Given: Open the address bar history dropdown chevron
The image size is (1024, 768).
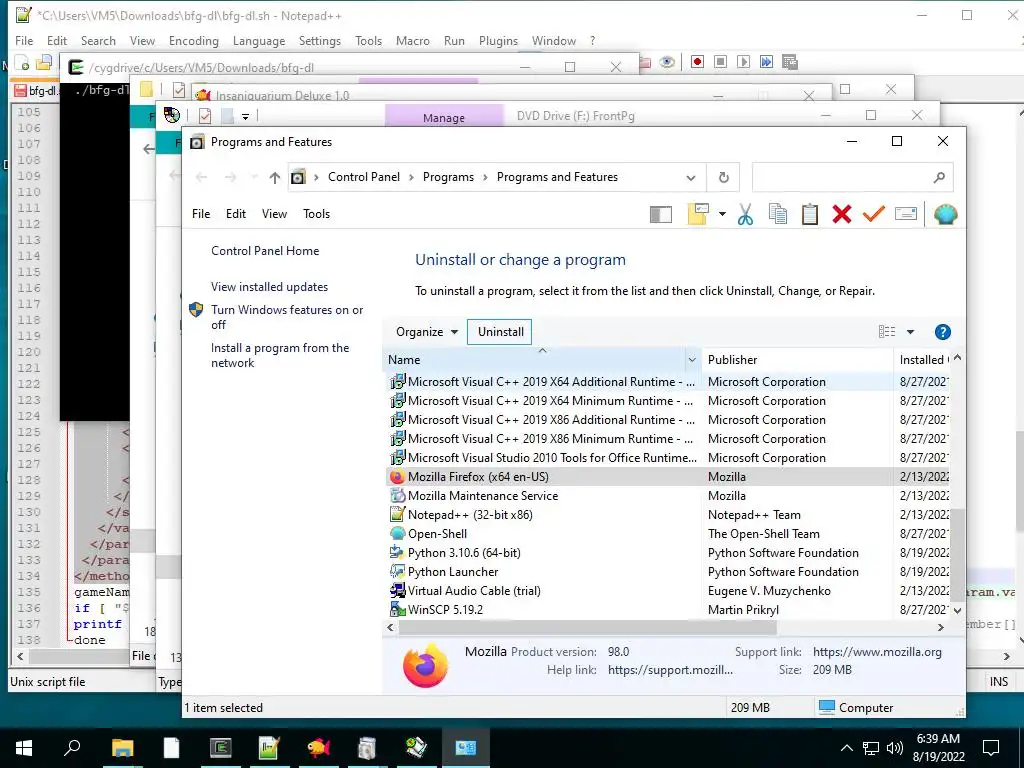Looking at the screenshot, I should 690,178.
